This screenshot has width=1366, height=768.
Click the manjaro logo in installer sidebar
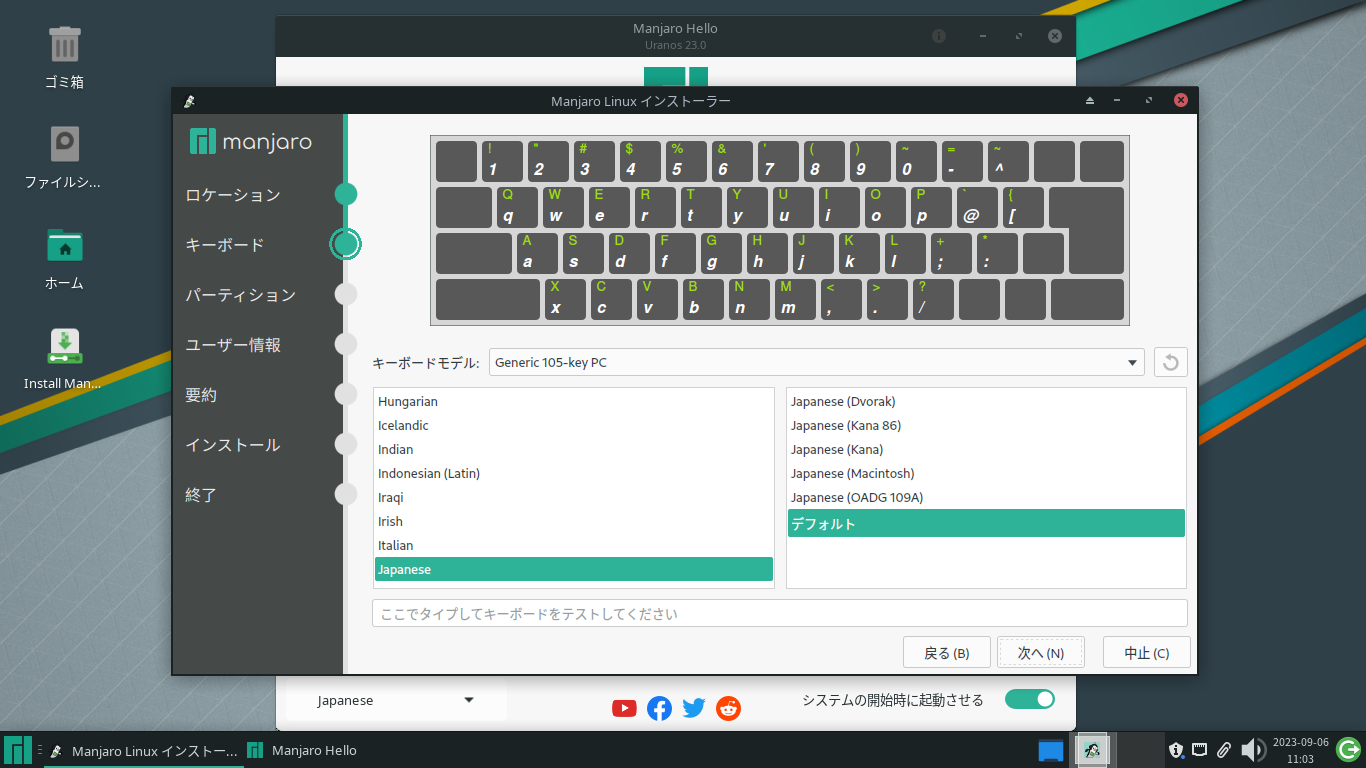click(250, 142)
